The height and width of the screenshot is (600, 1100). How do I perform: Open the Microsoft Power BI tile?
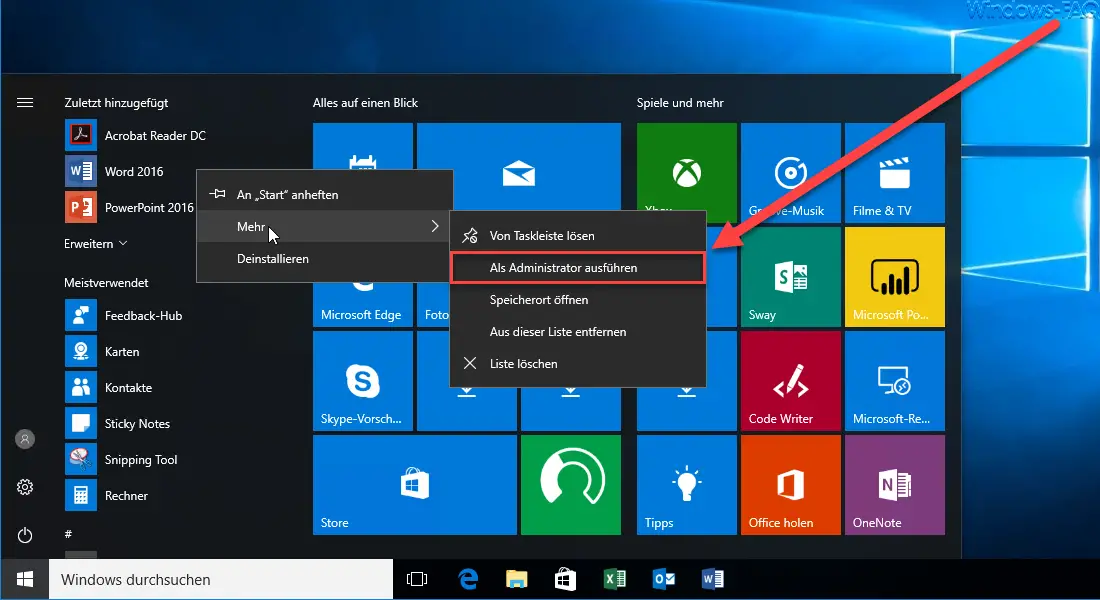(894, 276)
